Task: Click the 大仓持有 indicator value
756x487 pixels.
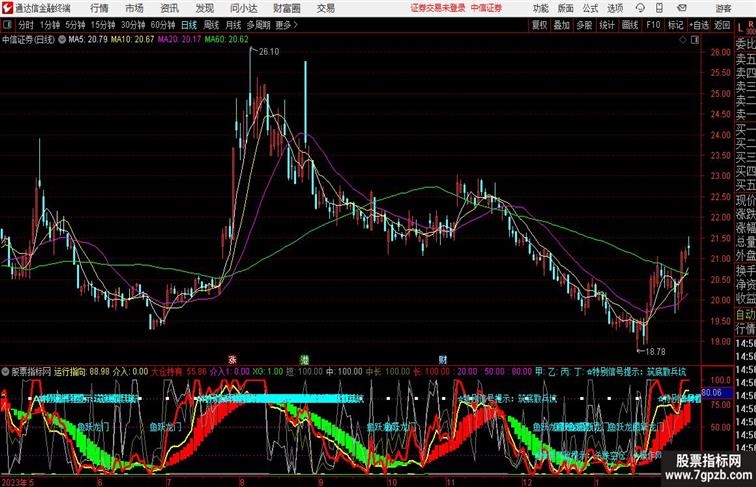Action: click(x=178, y=372)
